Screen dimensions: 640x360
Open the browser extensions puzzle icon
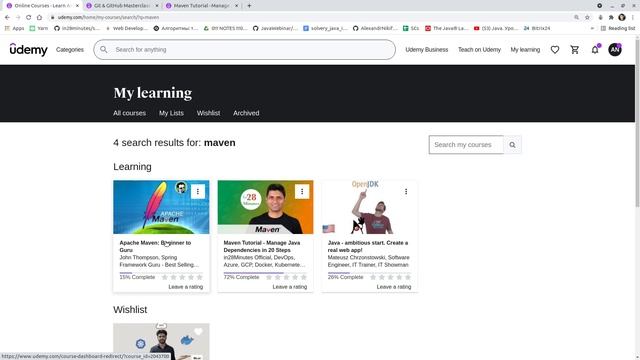pos(611,17)
